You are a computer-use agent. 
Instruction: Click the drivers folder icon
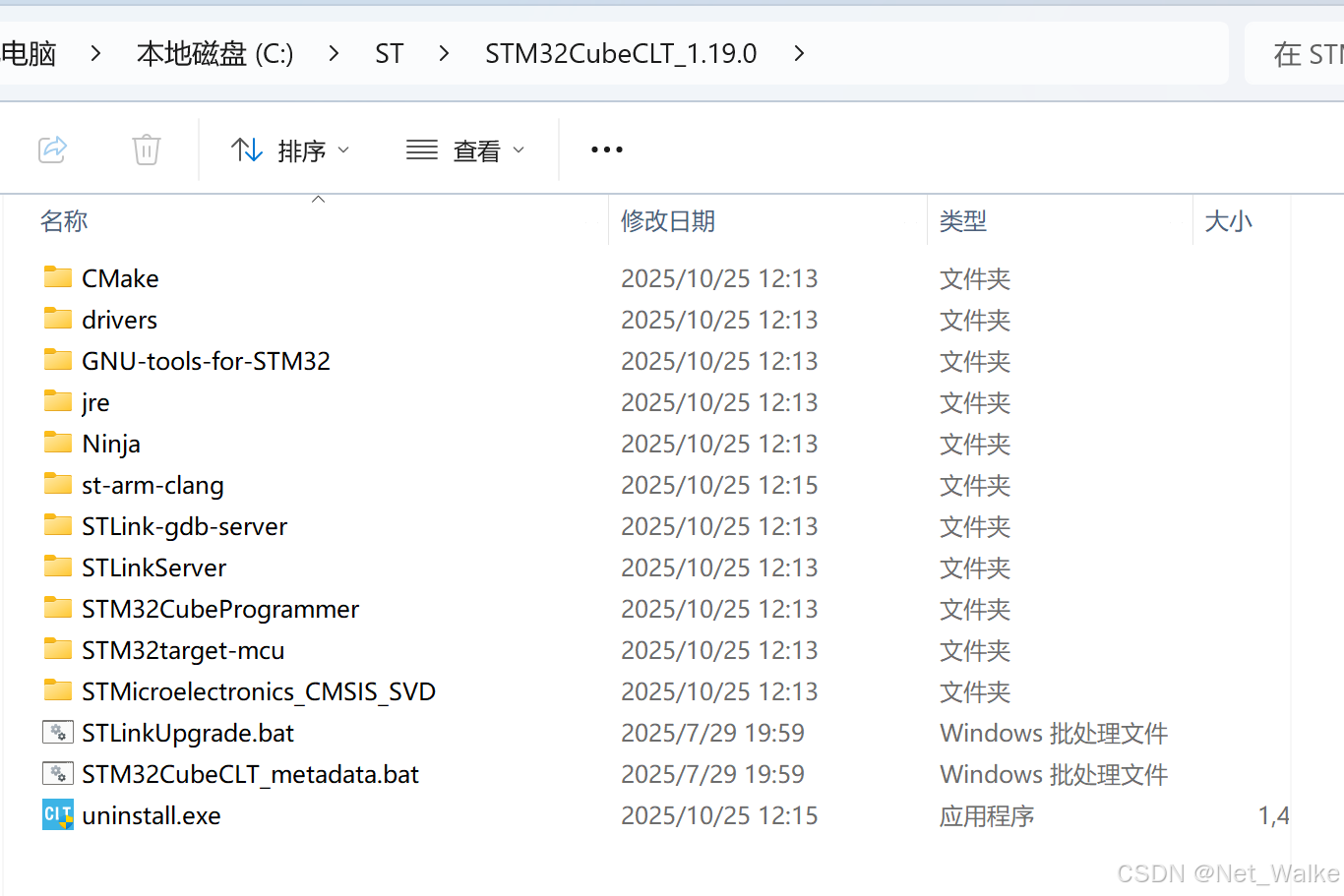(58, 319)
